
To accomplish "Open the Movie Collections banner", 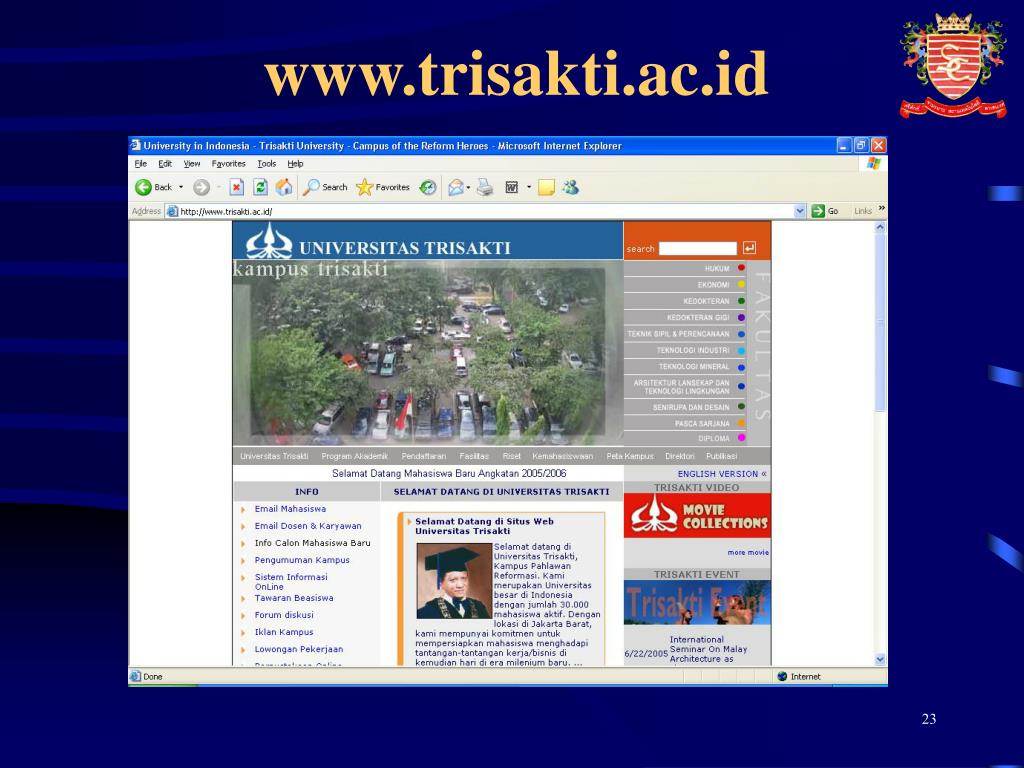I will [x=697, y=515].
